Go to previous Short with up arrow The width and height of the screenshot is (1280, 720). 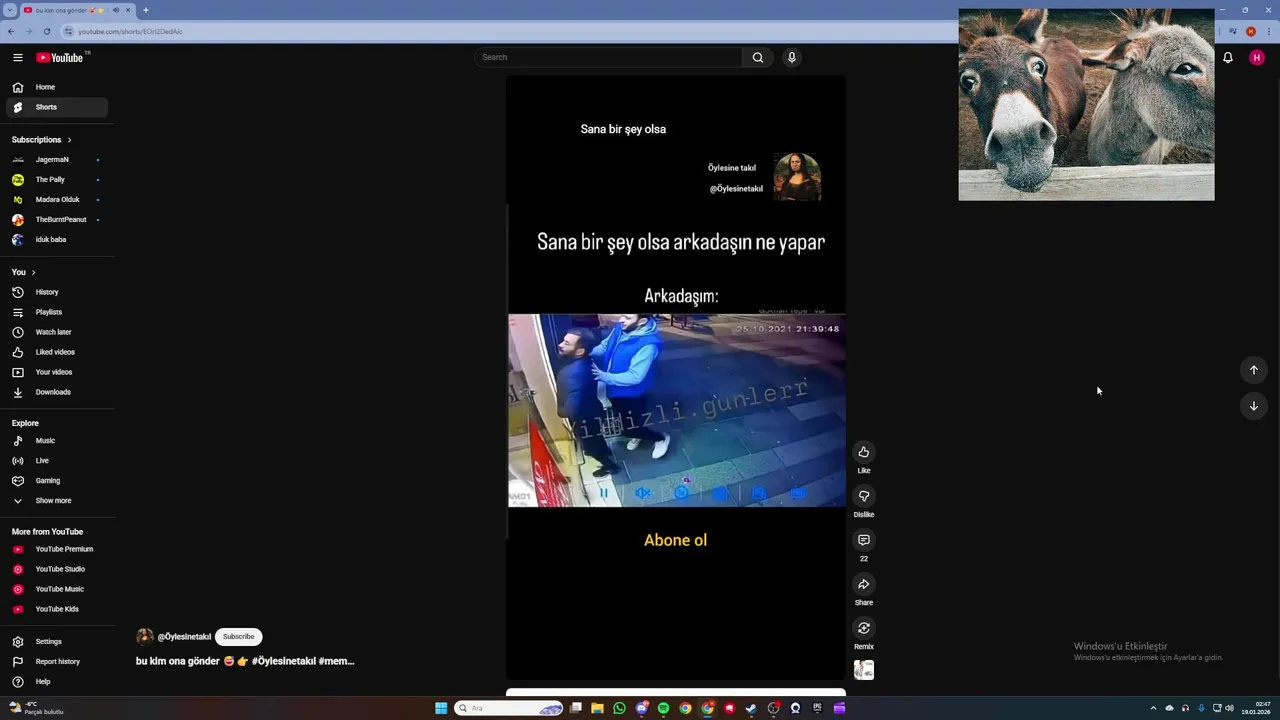click(x=1253, y=370)
